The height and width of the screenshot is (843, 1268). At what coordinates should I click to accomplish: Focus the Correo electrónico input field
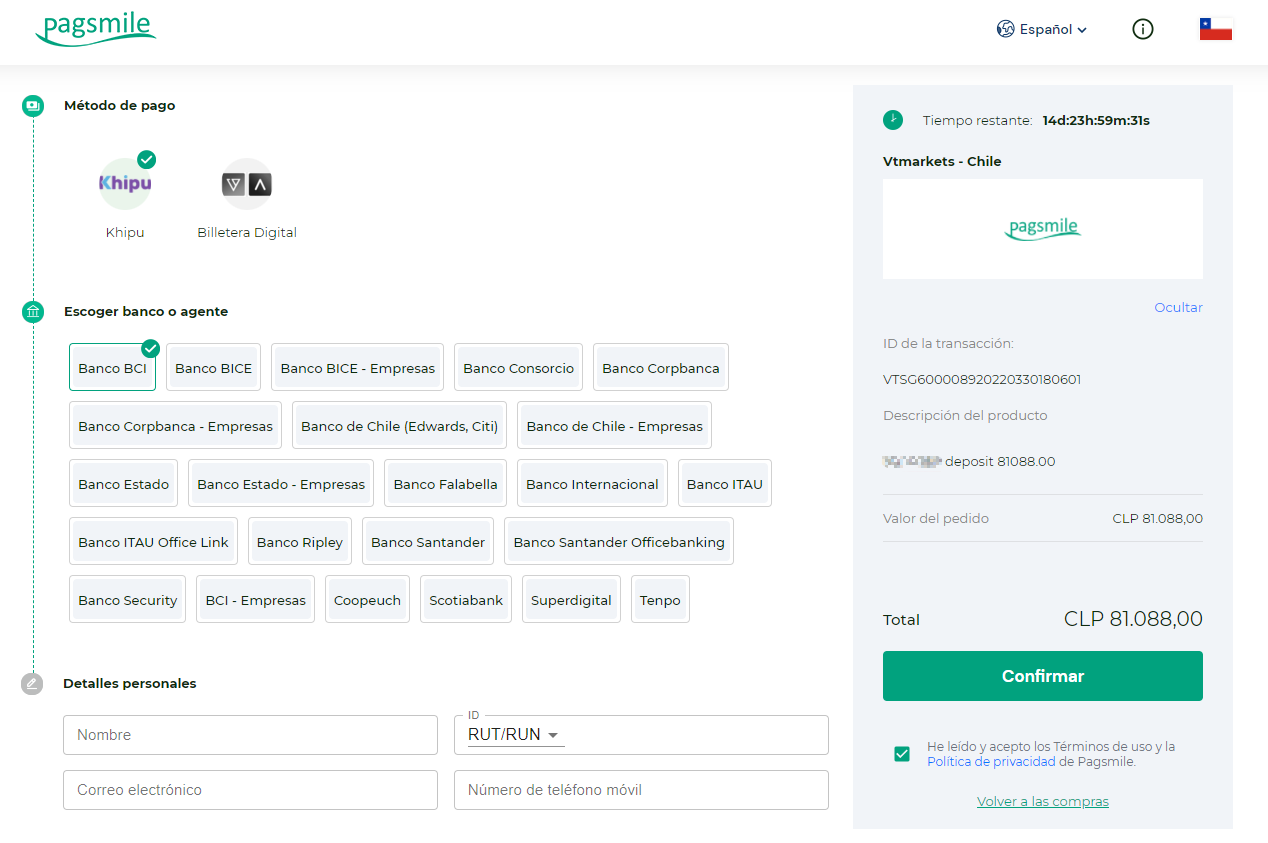point(250,790)
